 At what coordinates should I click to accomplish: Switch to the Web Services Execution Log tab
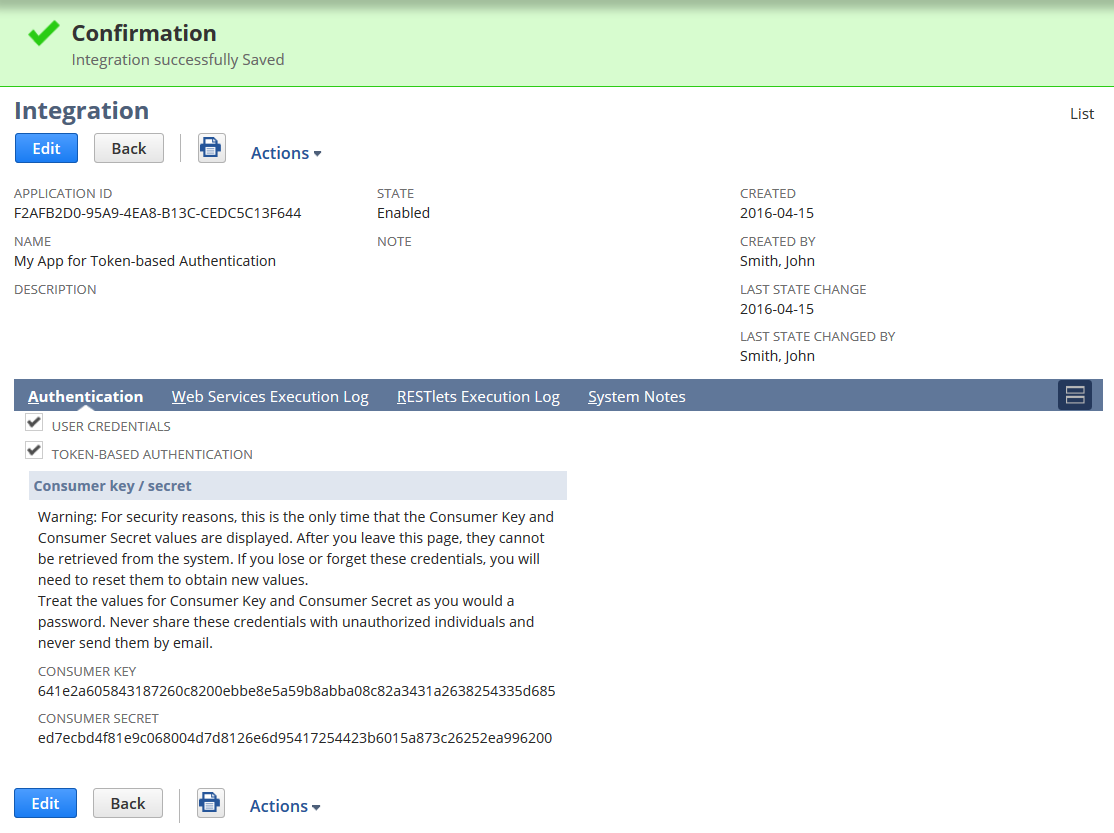(269, 396)
